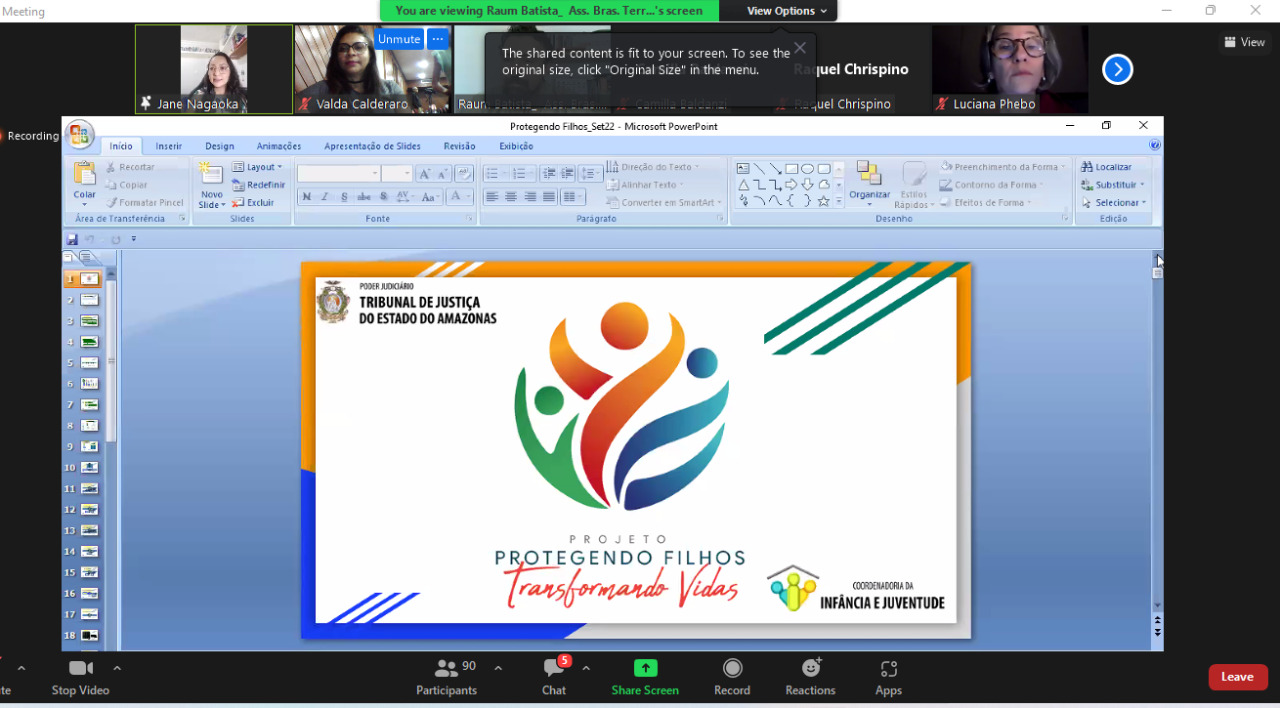1280x708 pixels.
Task: Open the Revisão ribbon tab
Action: (x=460, y=146)
